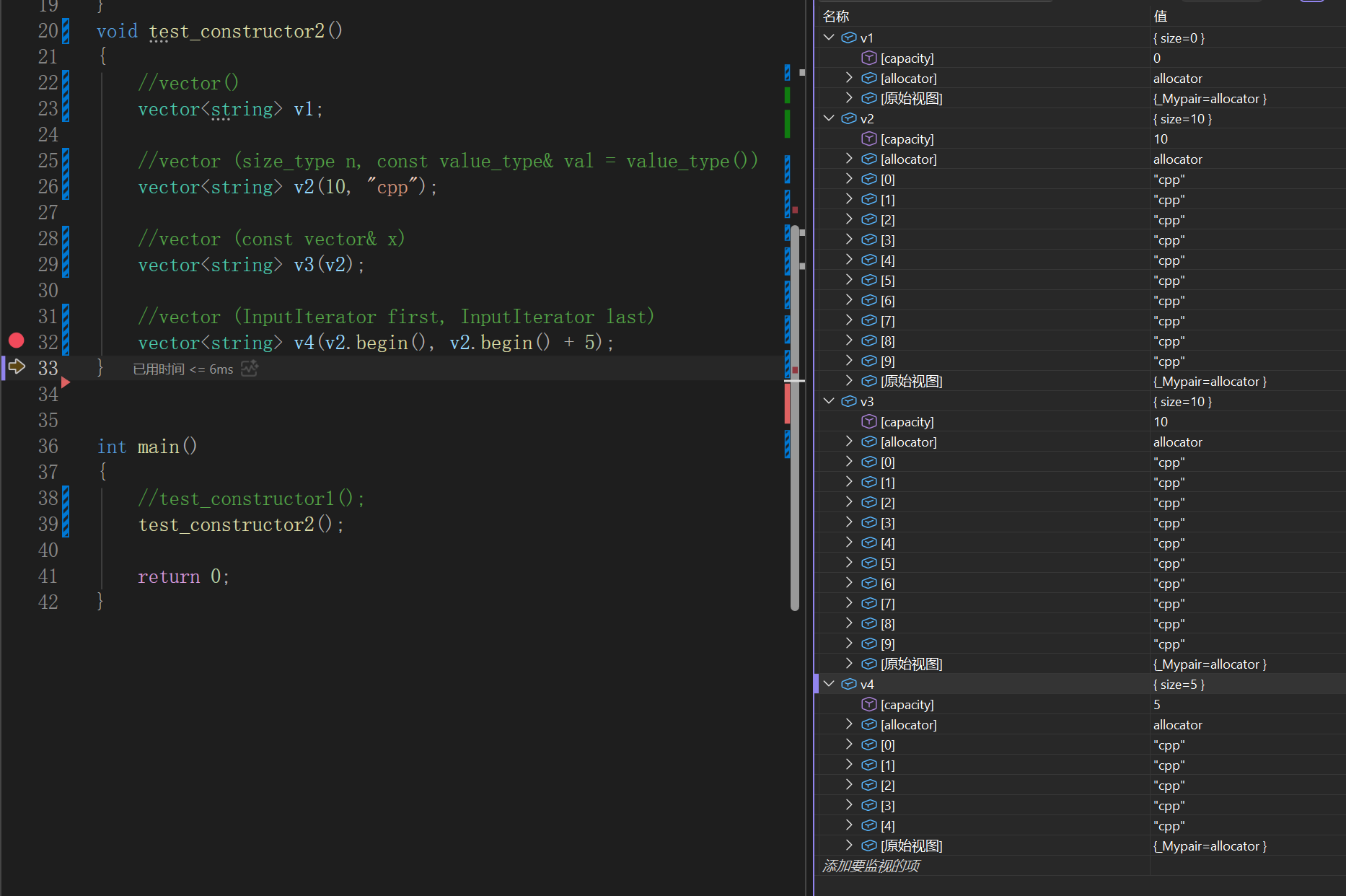Collapse the v1 watch variable

click(829, 38)
